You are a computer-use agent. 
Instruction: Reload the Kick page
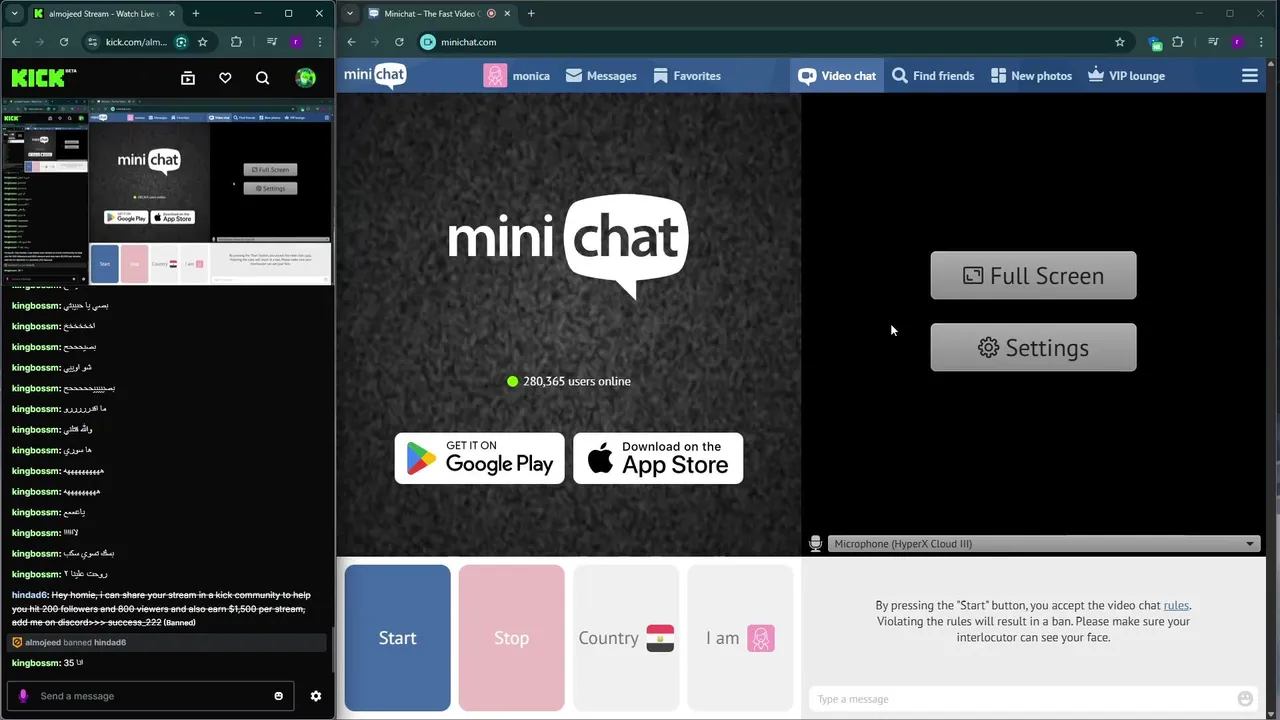click(64, 42)
